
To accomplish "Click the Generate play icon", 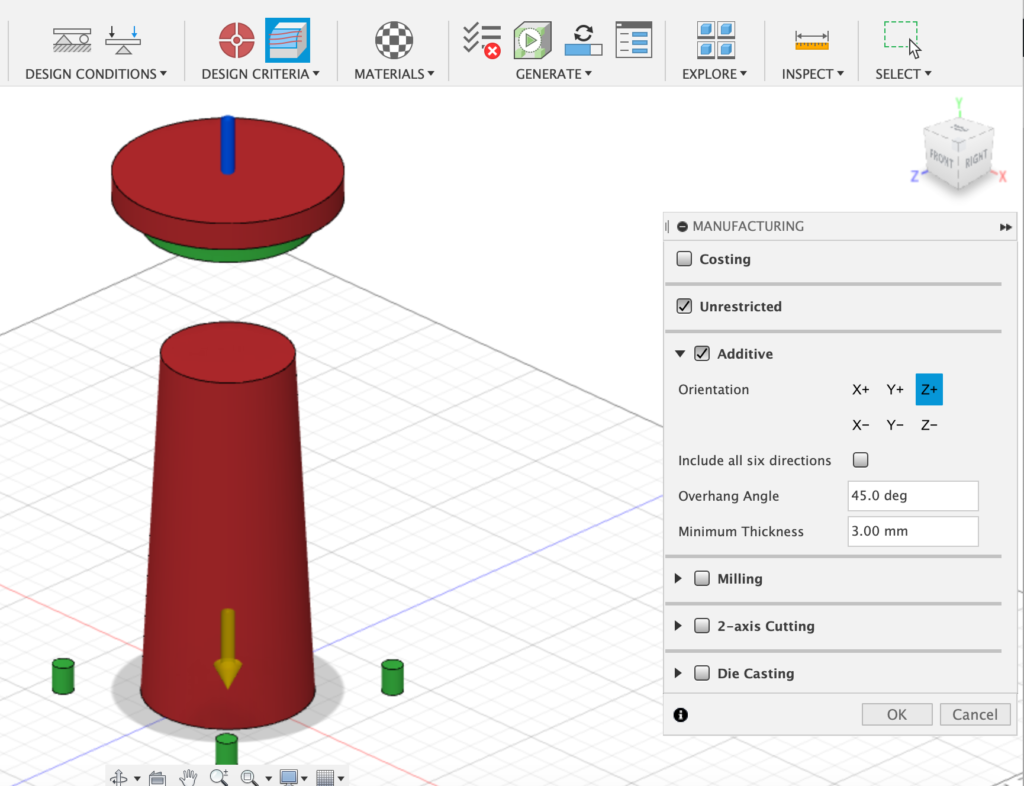I will point(532,41).
